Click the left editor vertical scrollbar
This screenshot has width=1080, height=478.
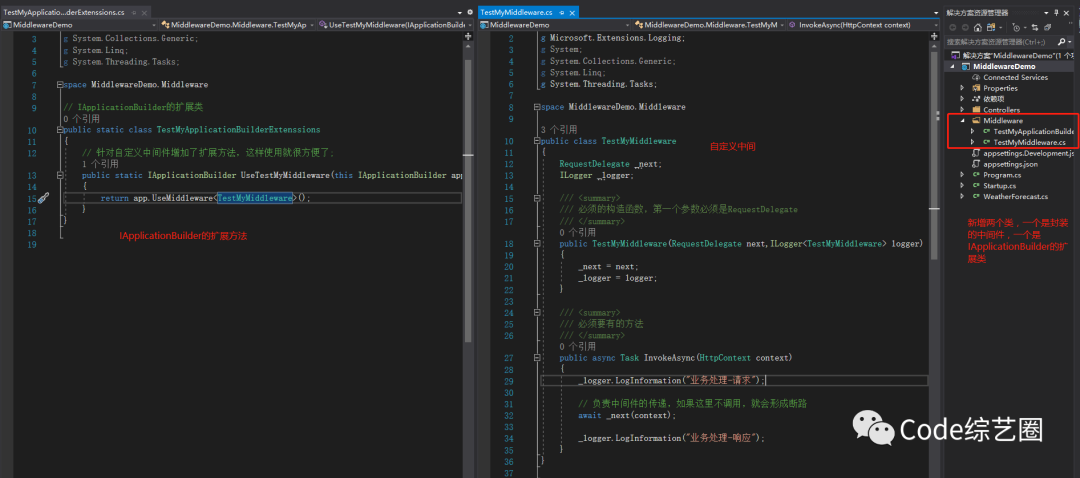tap(468, 200)
